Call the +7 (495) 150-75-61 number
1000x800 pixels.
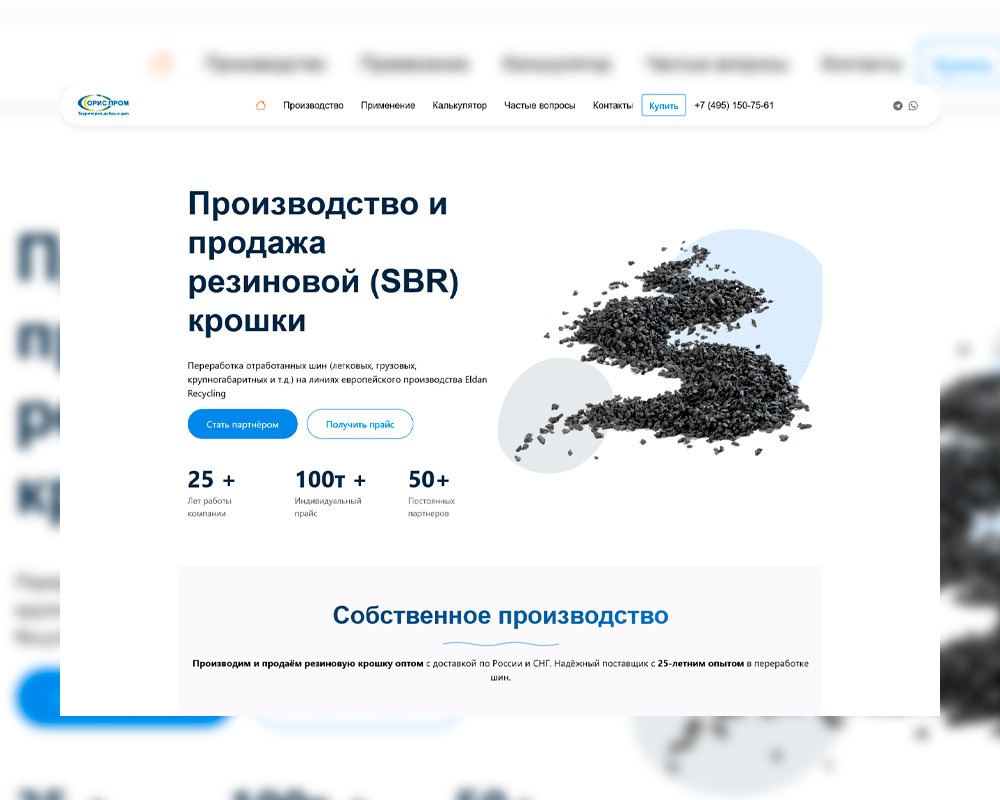[x=733, y=105]
